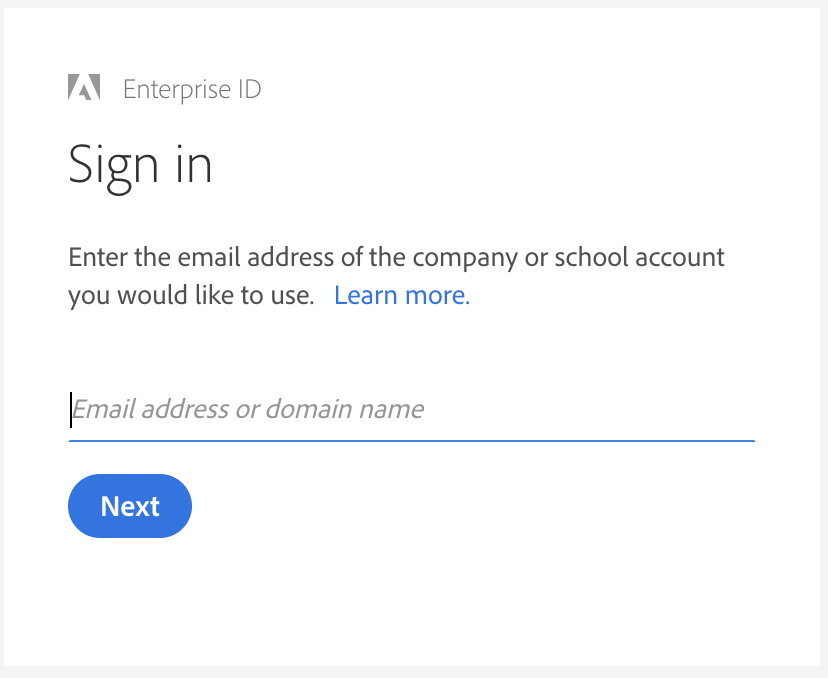Focus the Email address or domain name field
828x678 pixels.
(411, 409)
